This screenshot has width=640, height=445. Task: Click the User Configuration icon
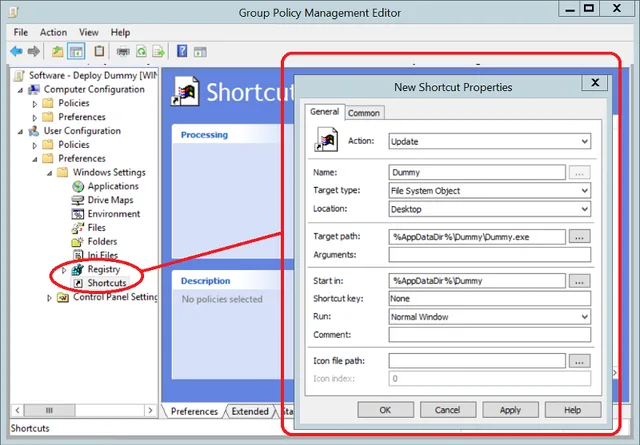pyautogui.click(x=33, y=131)
